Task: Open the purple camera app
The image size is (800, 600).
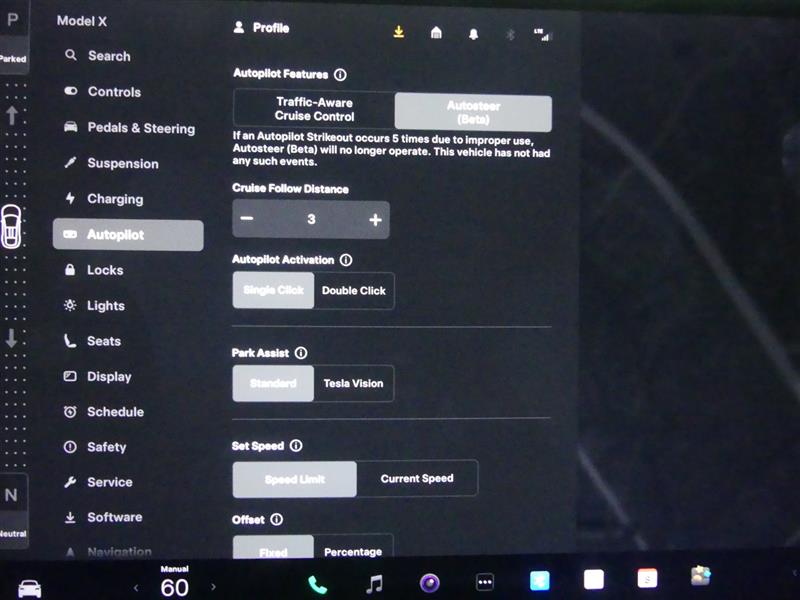Action: (x=430, y=583)
